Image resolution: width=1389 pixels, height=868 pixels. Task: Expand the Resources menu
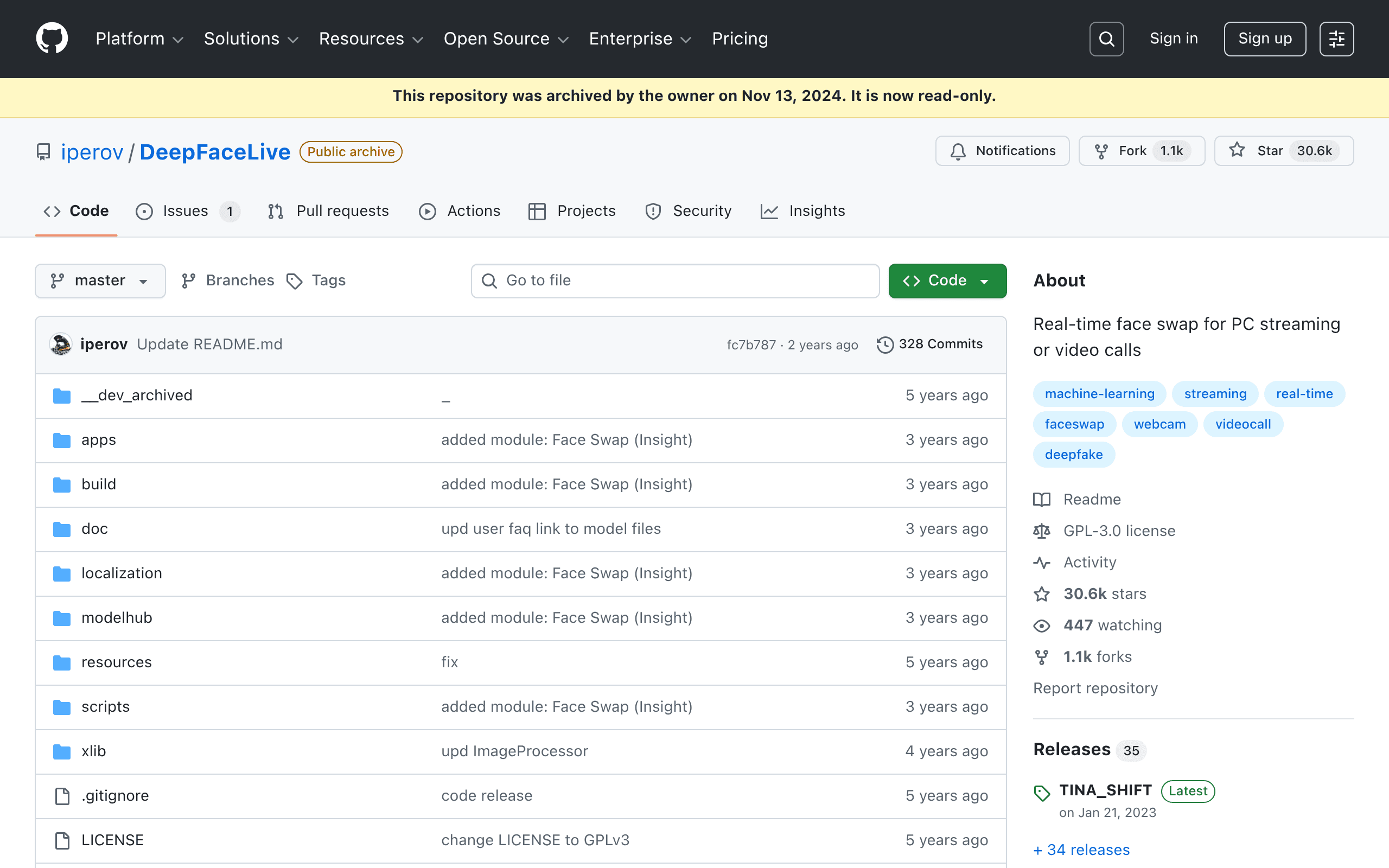(x=371, y=39)
